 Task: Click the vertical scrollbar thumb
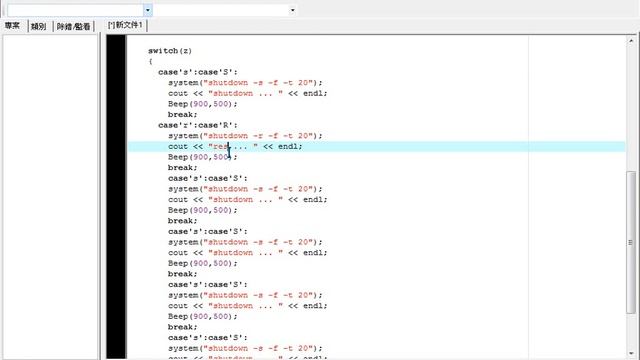pos(631,242)
